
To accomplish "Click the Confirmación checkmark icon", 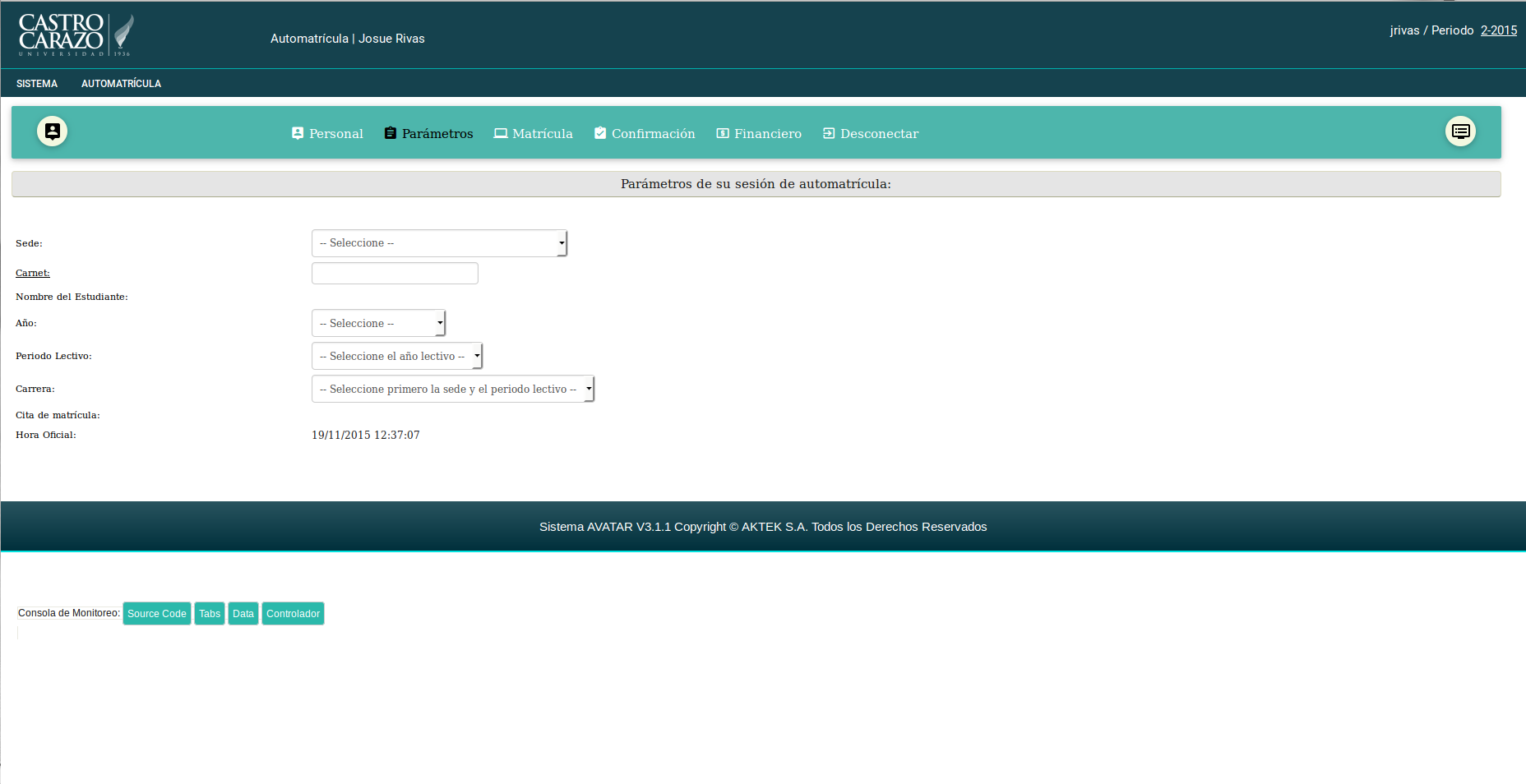I will click(x=600, y=133).
